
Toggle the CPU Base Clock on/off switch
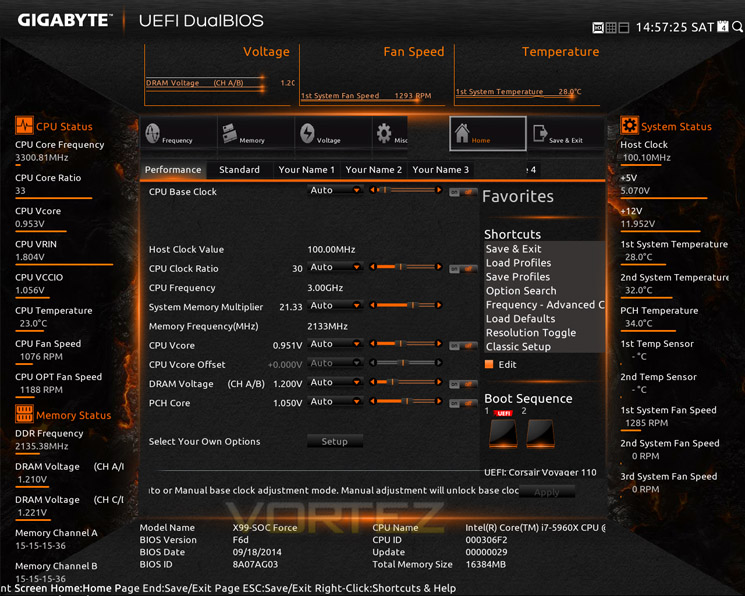click(x=463, y=192)
